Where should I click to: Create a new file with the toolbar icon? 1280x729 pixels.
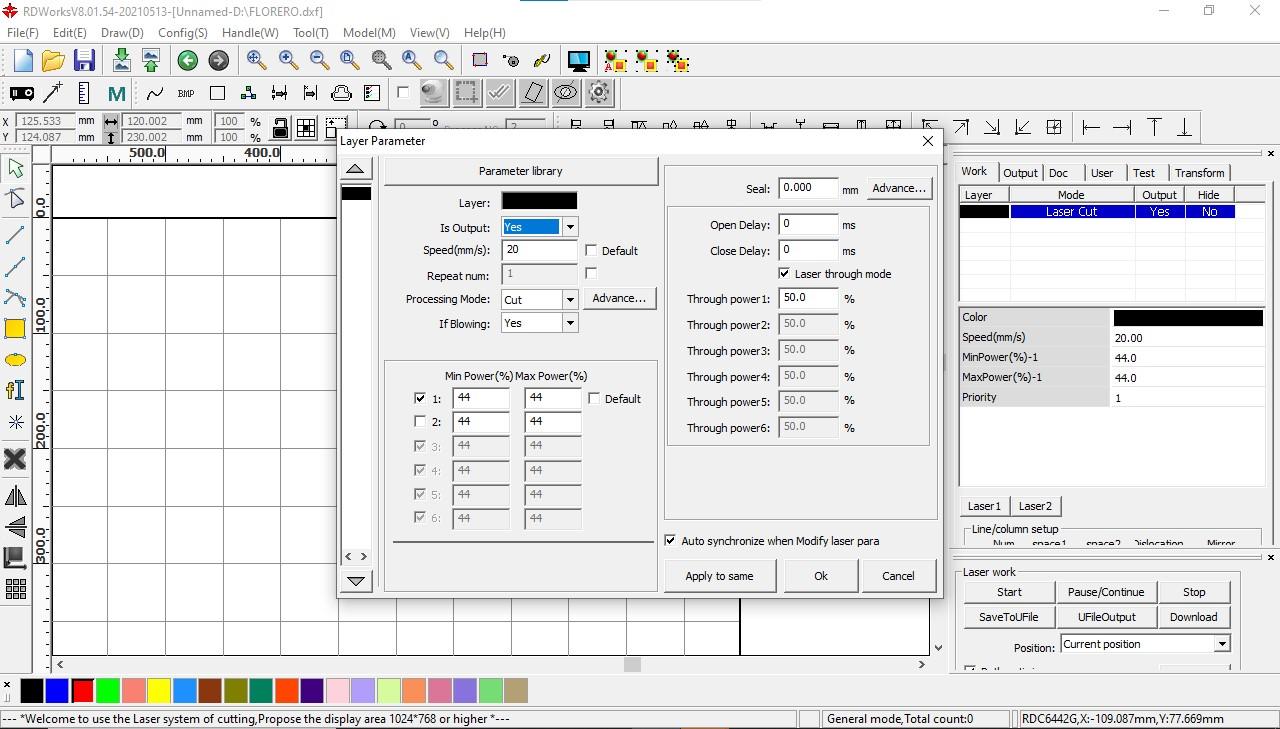click(22, 60)
